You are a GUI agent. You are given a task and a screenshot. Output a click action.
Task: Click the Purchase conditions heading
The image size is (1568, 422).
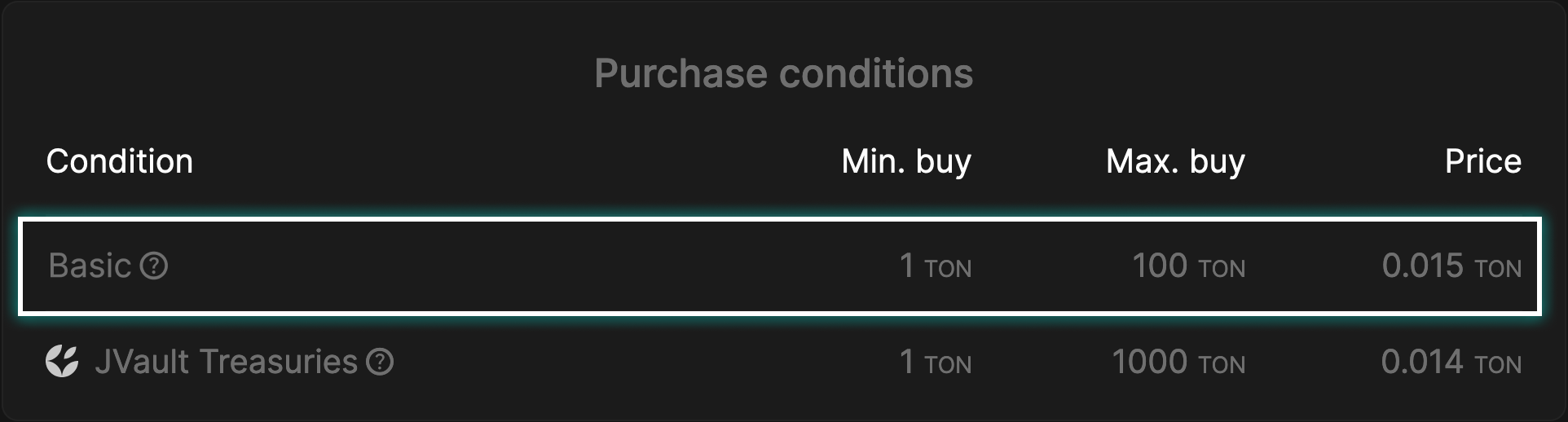pos(783,73)
